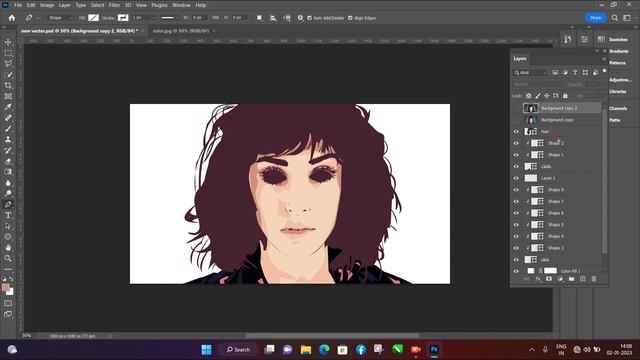Show hidden system tray icons

(532, 350)
